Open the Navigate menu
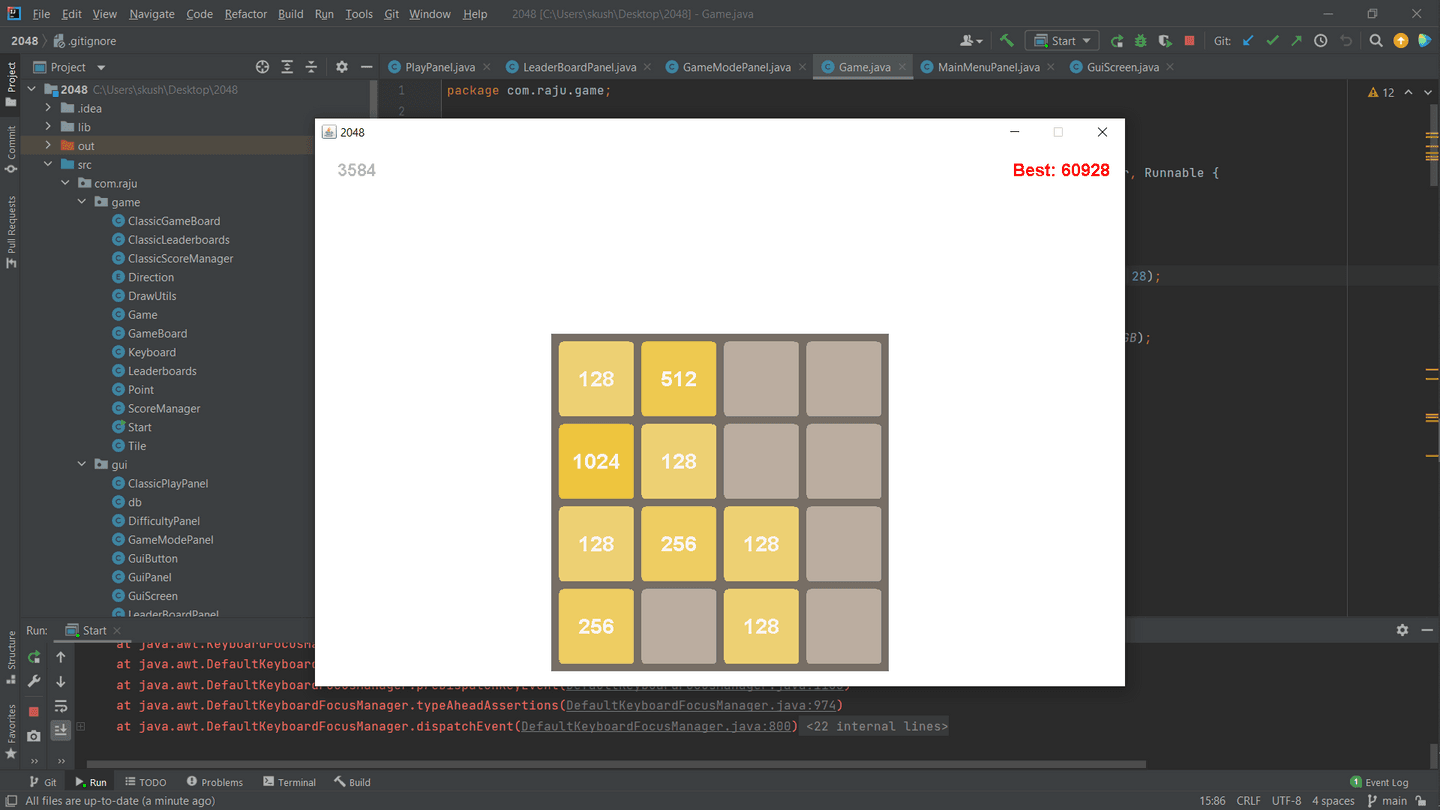The height and width of the screenshot is (810, 1440). [x=151, y=14]
